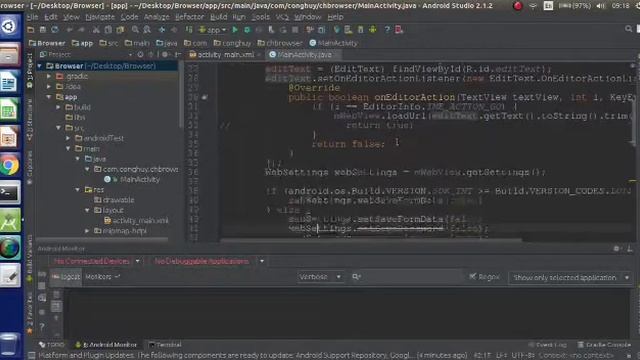Click the Make Project icon
The image size is (640, 360).
click(189, 30)
